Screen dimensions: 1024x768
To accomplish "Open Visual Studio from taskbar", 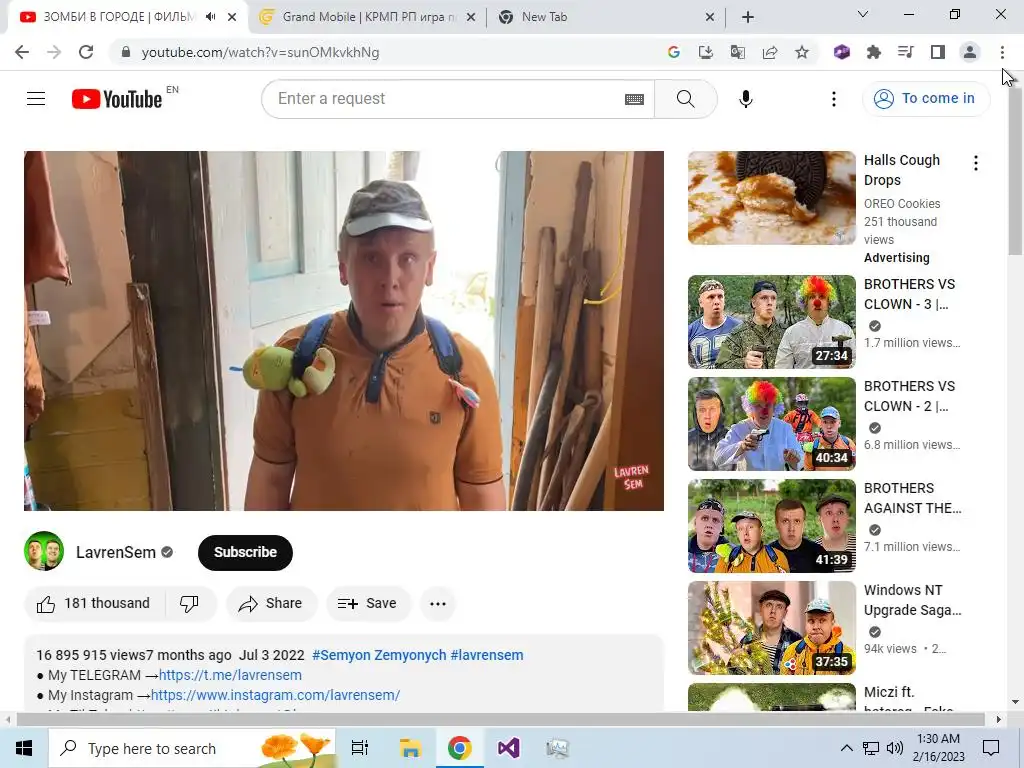I will [x=508, y=748].
